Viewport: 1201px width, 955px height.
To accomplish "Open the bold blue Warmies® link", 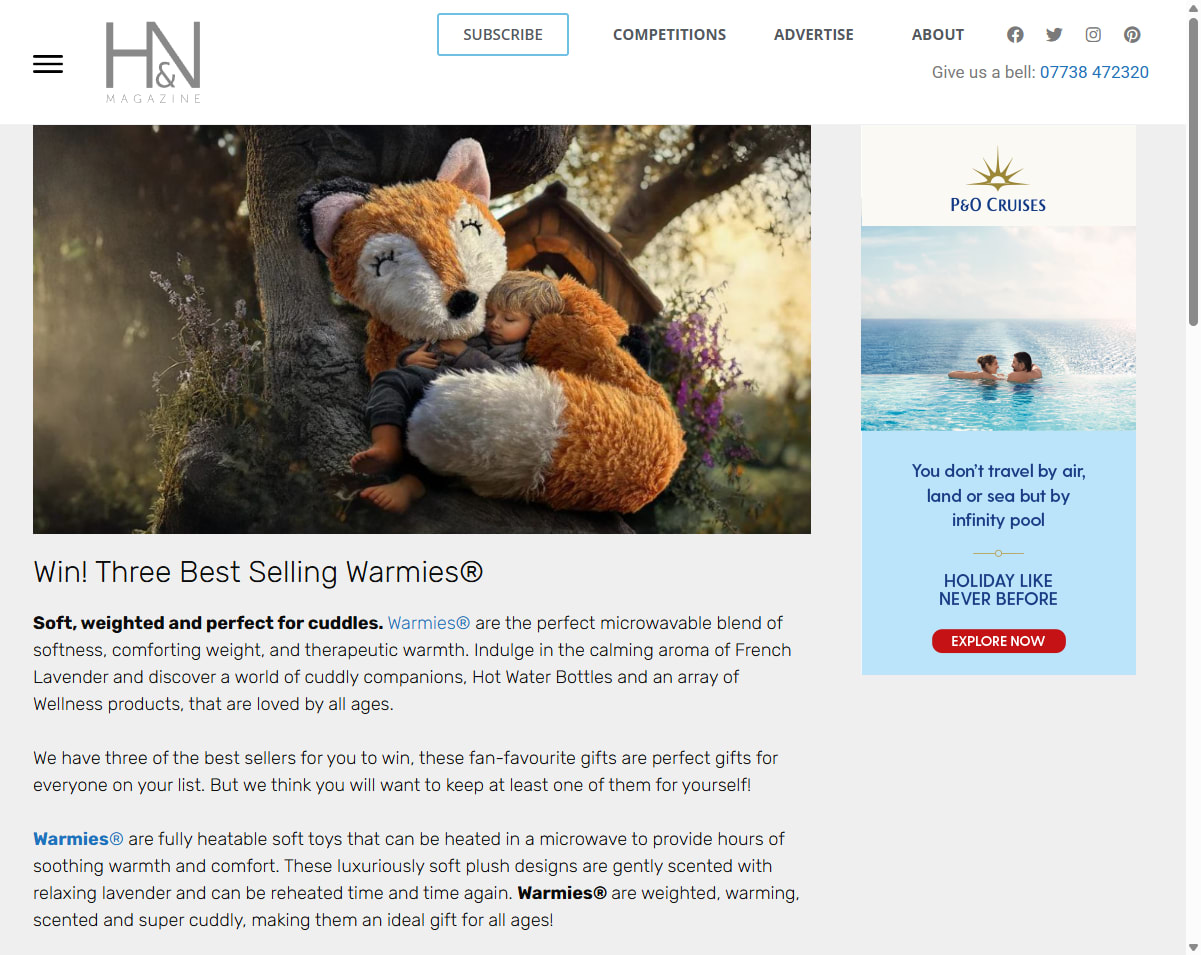I will tap(78, 839).
